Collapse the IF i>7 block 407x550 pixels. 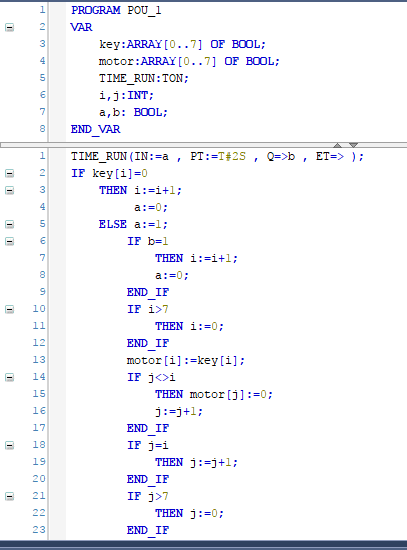click(x=9, y=309)
